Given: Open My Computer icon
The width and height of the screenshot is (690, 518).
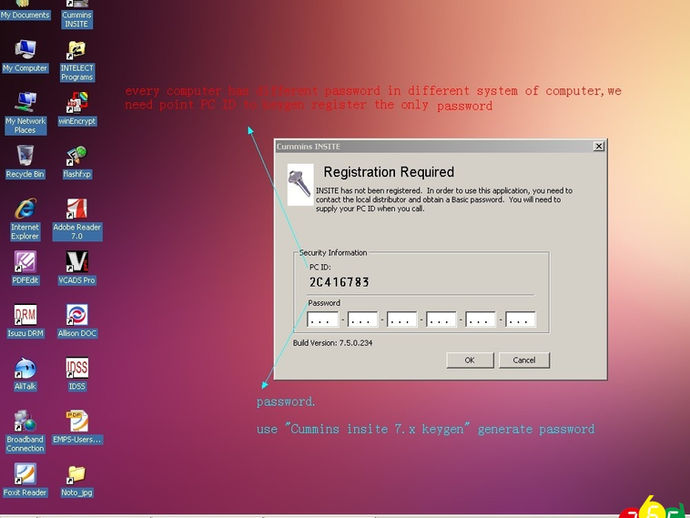Looking at the screenshot, I should [x=25, y=56].
